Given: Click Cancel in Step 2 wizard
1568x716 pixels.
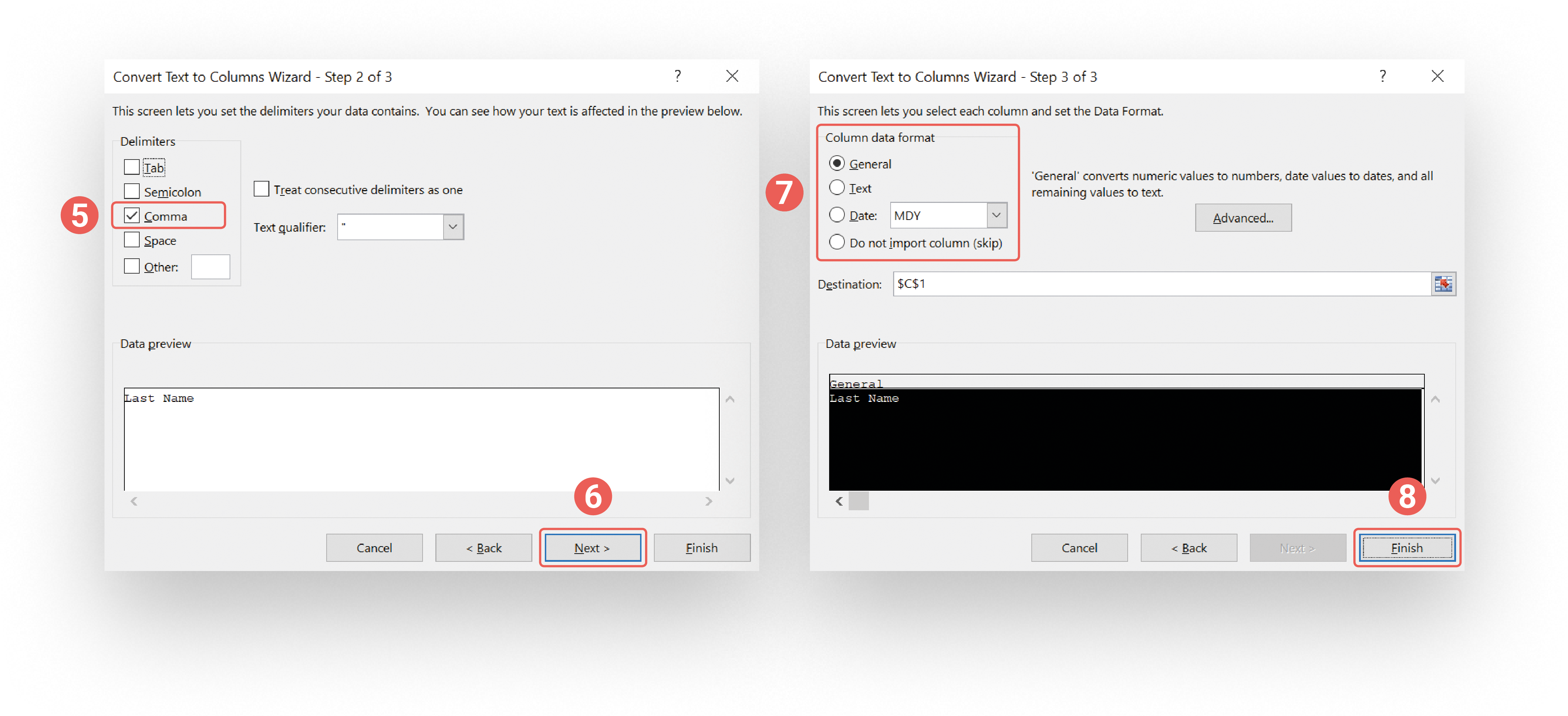Looking at the screenshot, I should 374,548.
